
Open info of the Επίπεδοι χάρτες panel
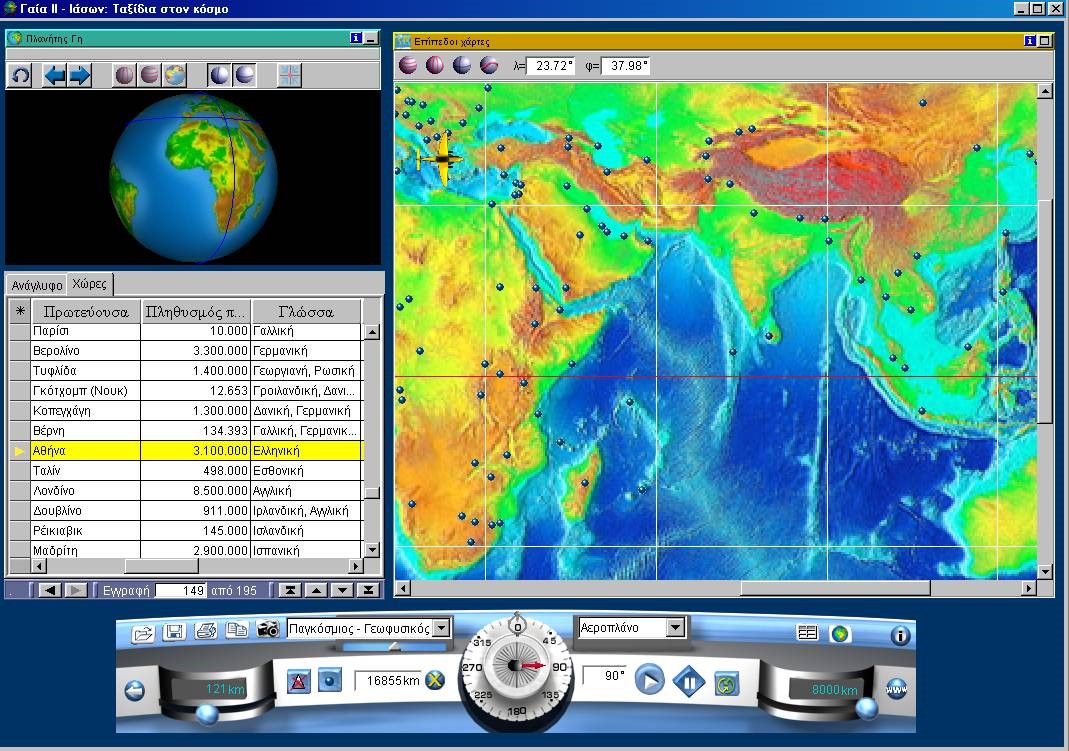tap(1029, 41)
